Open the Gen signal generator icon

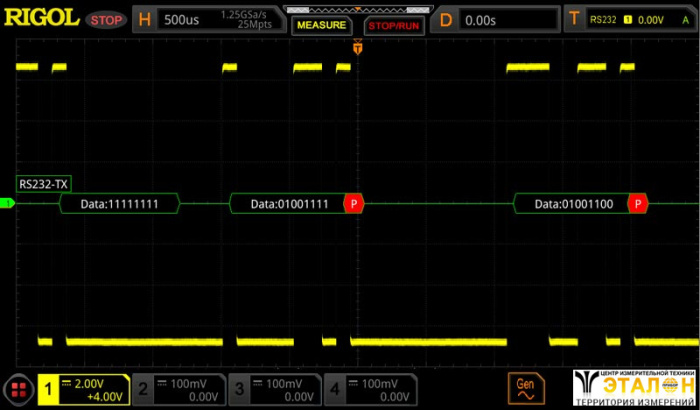click(x=522, y=387)
